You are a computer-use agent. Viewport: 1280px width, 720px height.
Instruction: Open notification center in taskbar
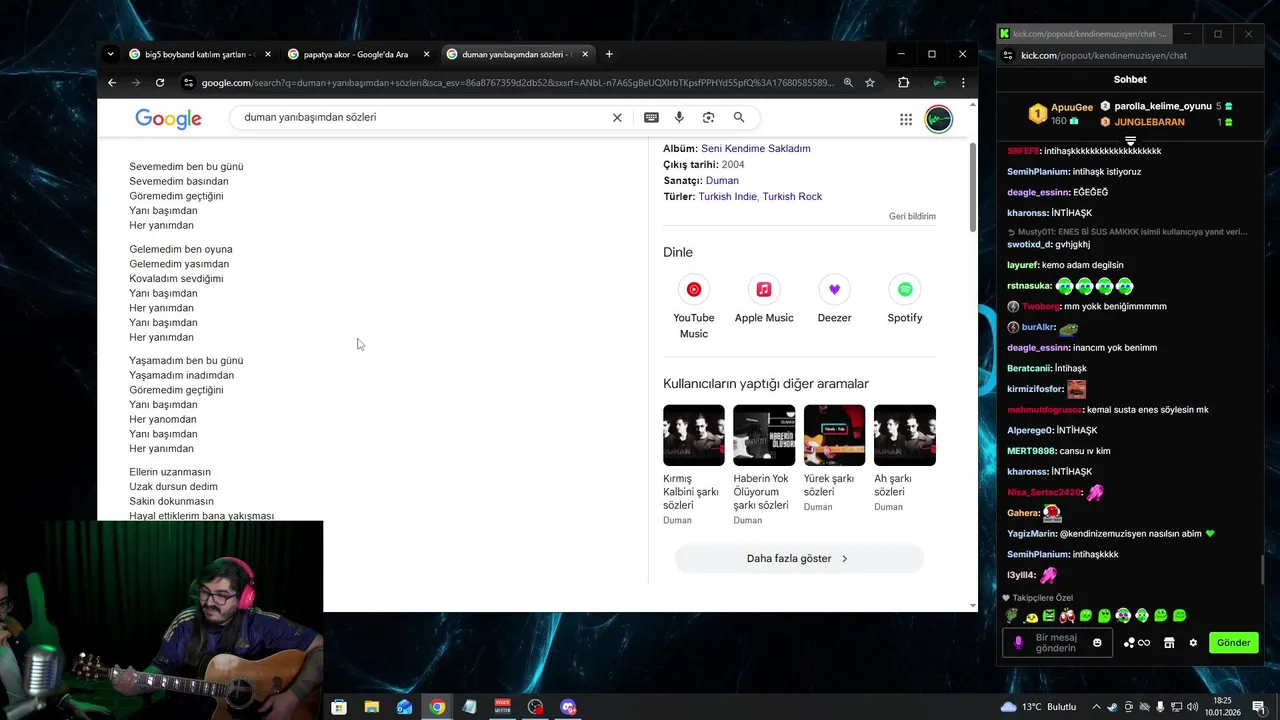coord(1258,707)
